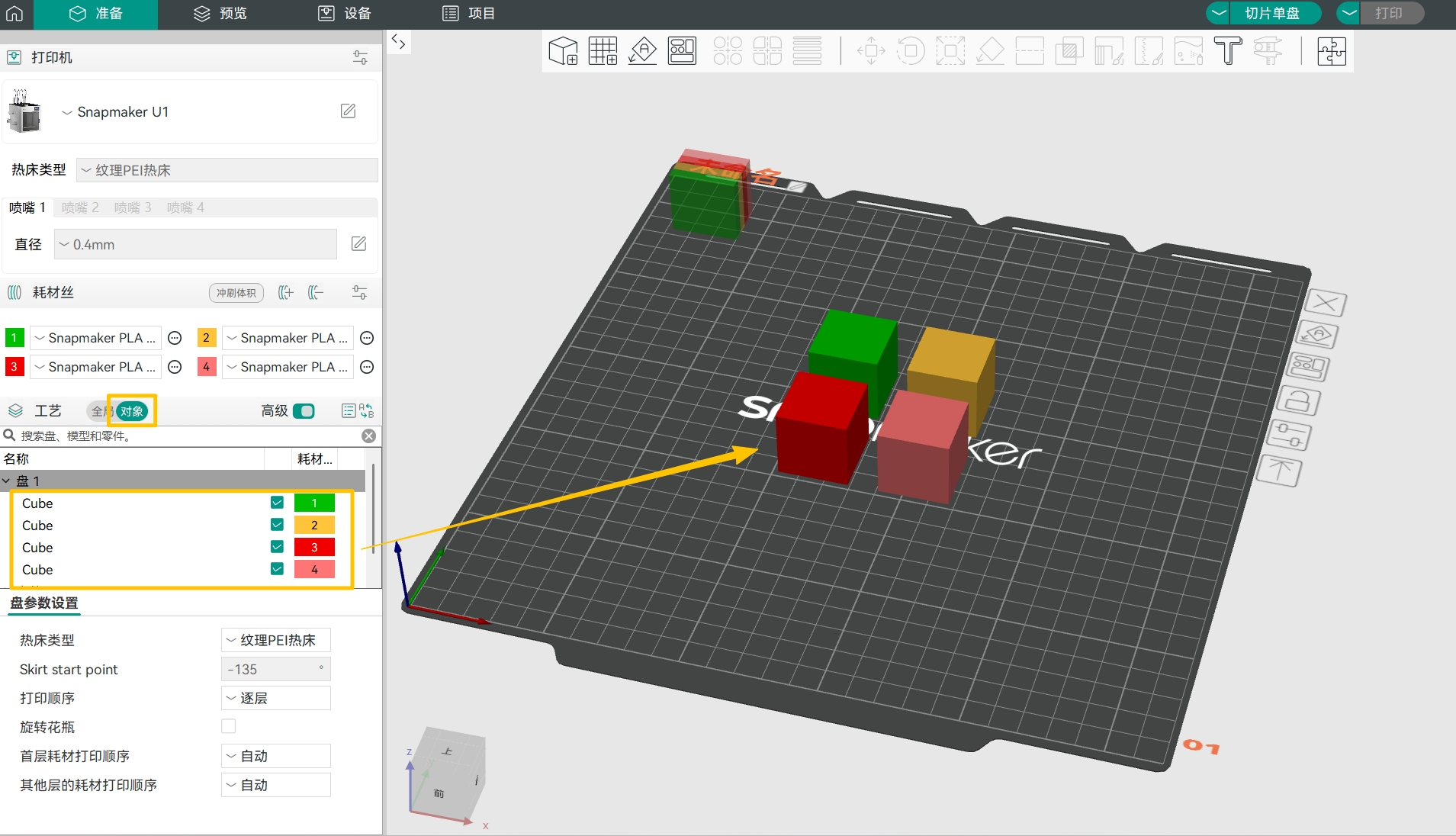Click the home icon in top bar

coord(14,14)
